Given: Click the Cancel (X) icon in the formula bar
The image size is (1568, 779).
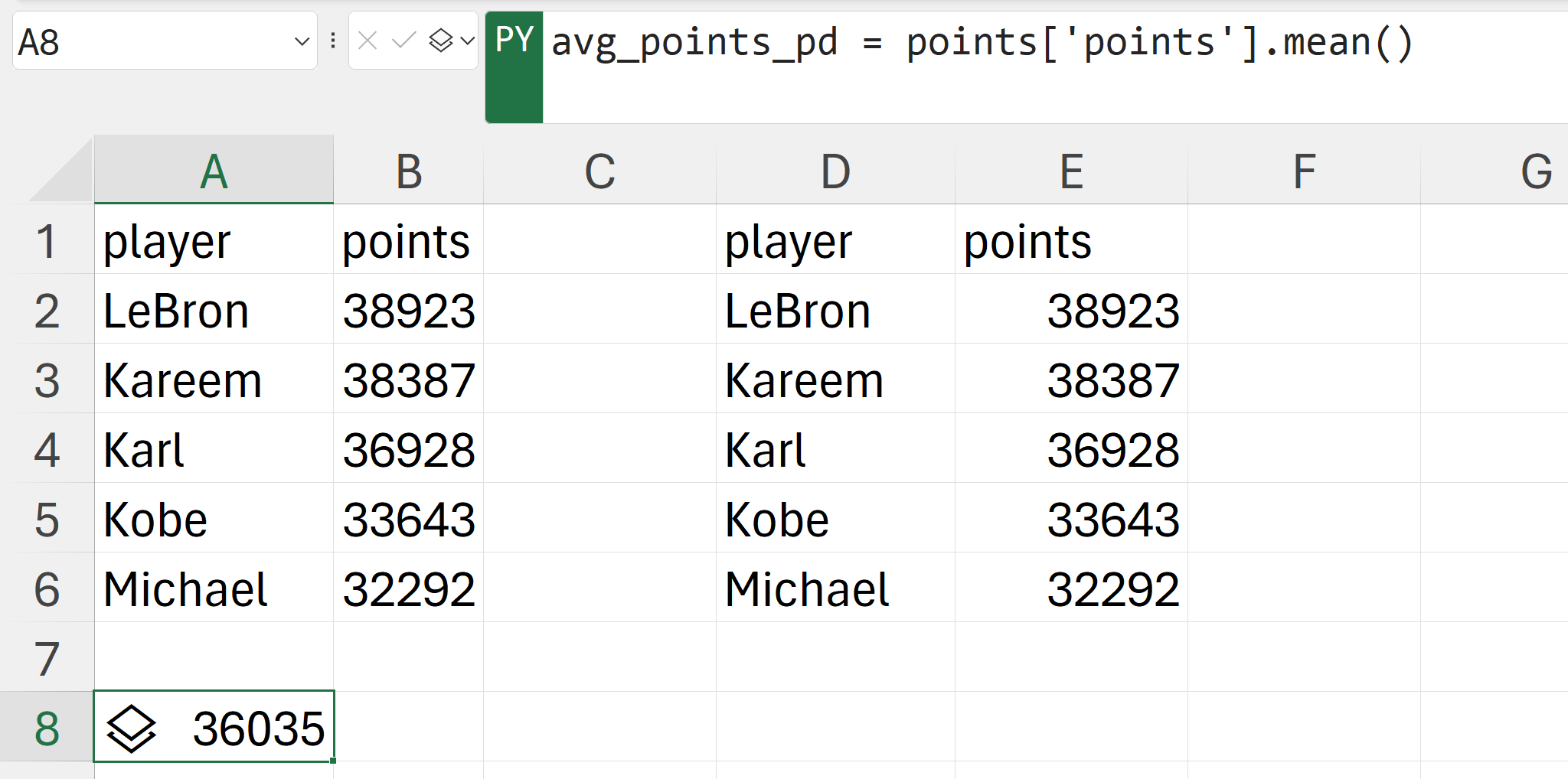Looking at the screenshot, I should [x=367, y=42].
